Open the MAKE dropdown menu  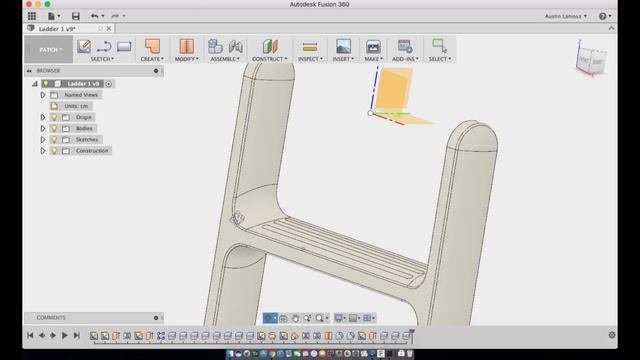(x=373, y=59)
